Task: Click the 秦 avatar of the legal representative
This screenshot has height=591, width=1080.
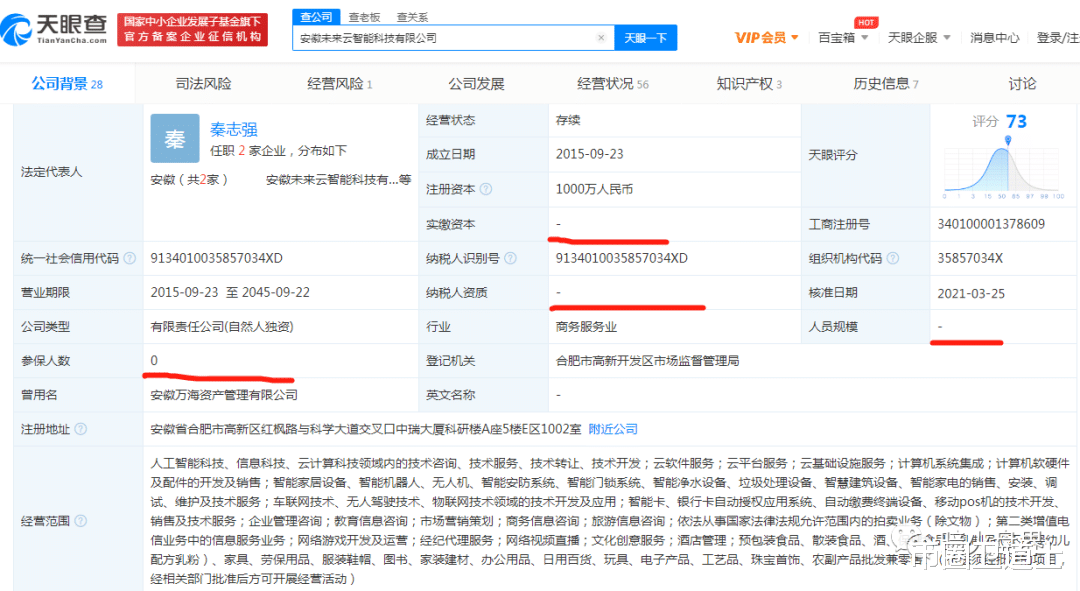Action: (175, 139)
